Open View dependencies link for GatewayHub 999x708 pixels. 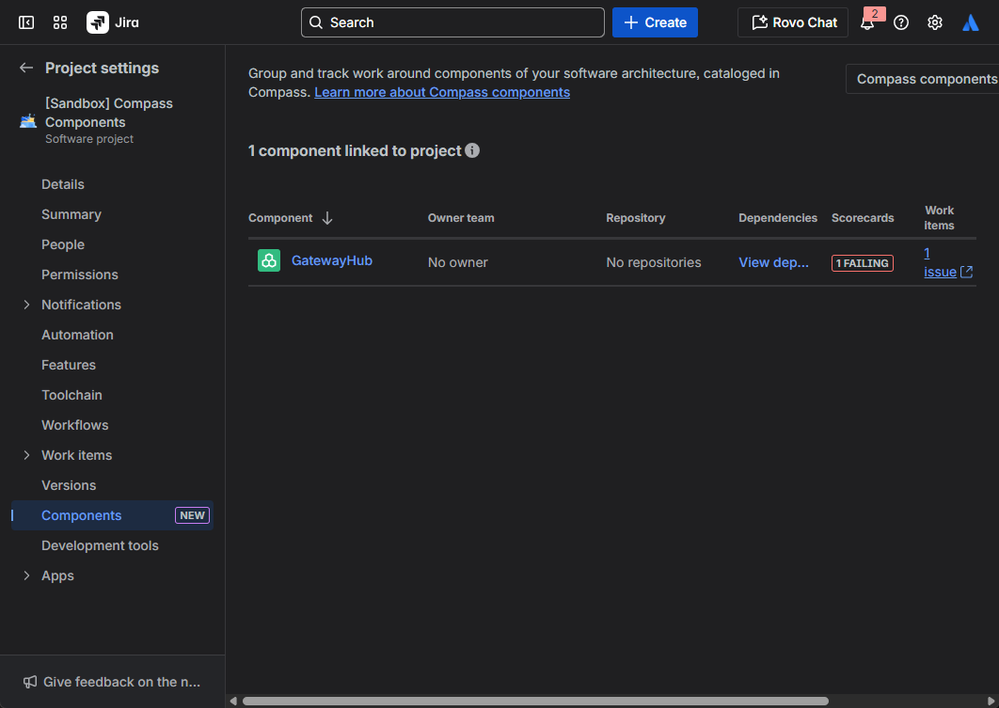(x=773, y=263)
